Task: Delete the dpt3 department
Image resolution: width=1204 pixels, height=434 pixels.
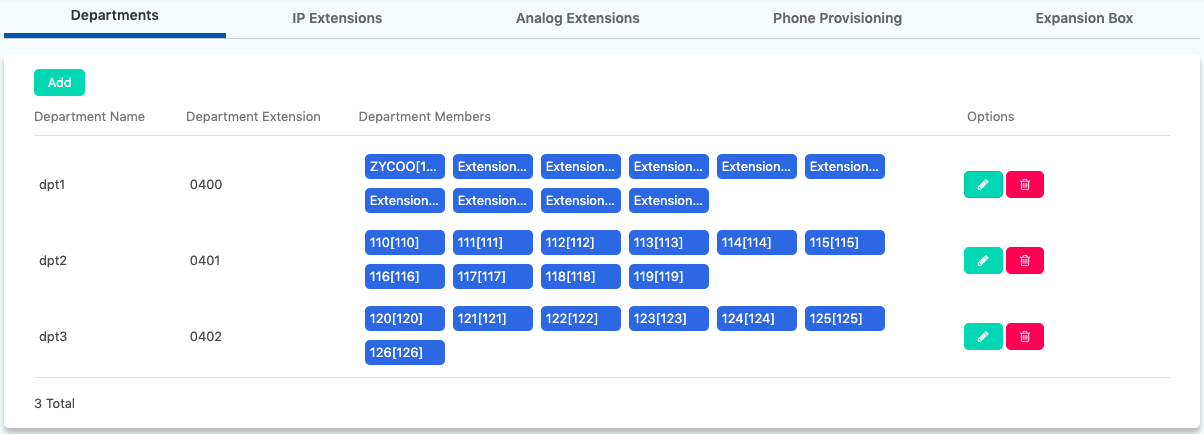Action: pyautogui.click(x=1024, y=337)
